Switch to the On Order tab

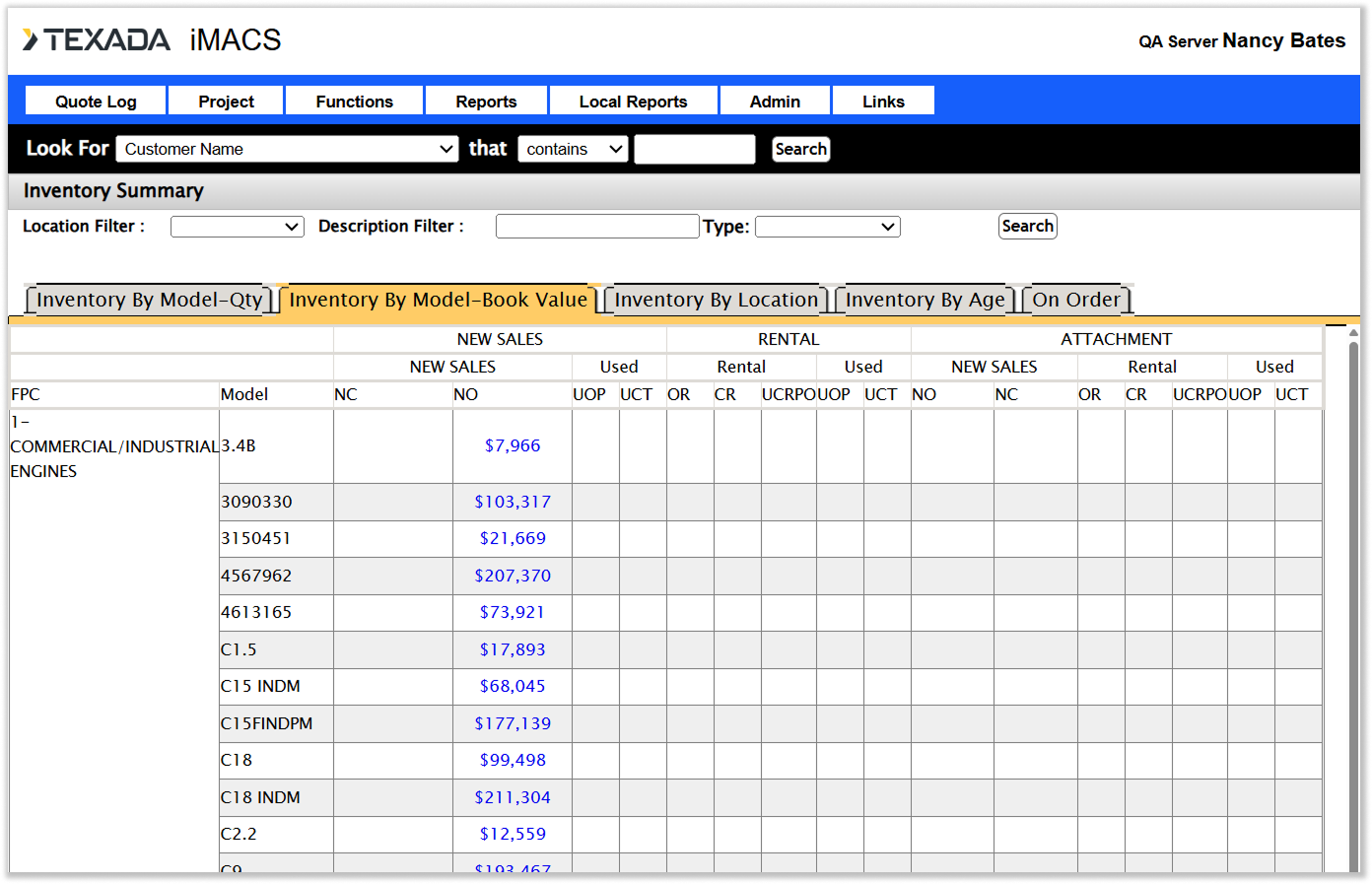pos(1076,300)
